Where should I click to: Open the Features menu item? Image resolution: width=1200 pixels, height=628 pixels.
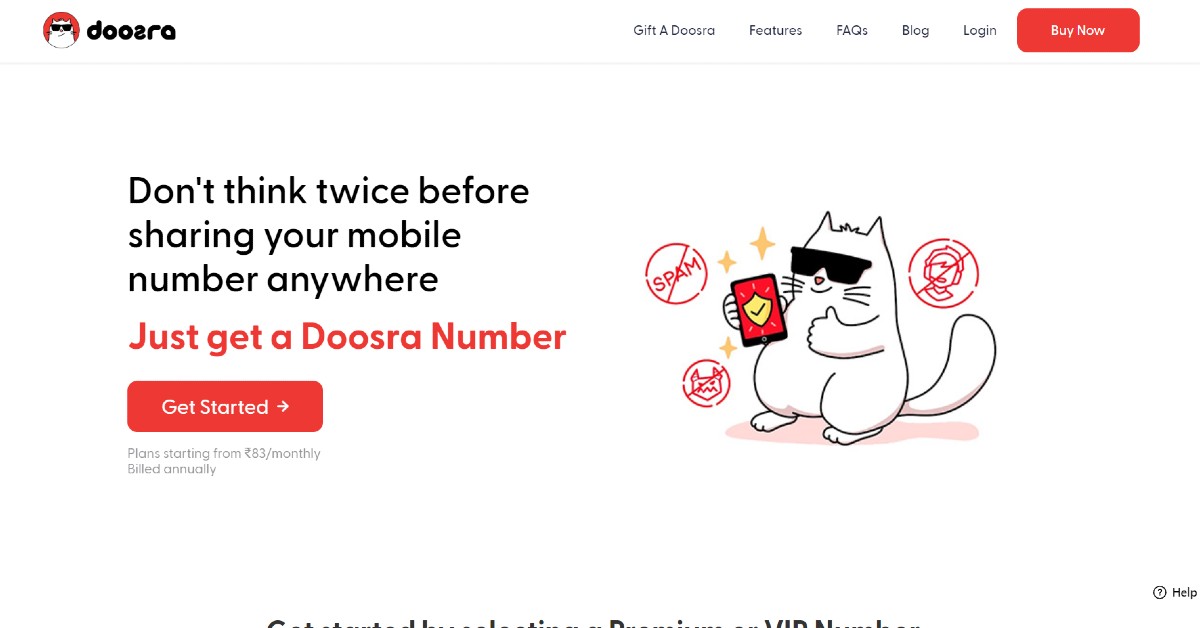pyautogui.click(x=775, y=30)
